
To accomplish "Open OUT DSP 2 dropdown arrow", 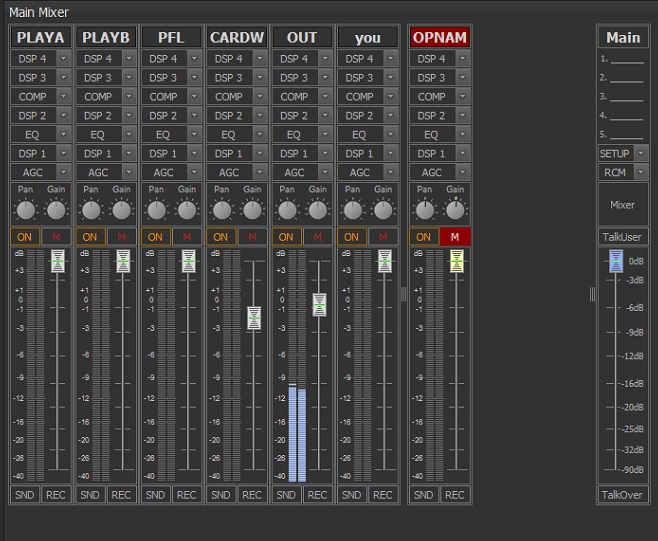I will (x=325, y=115).
